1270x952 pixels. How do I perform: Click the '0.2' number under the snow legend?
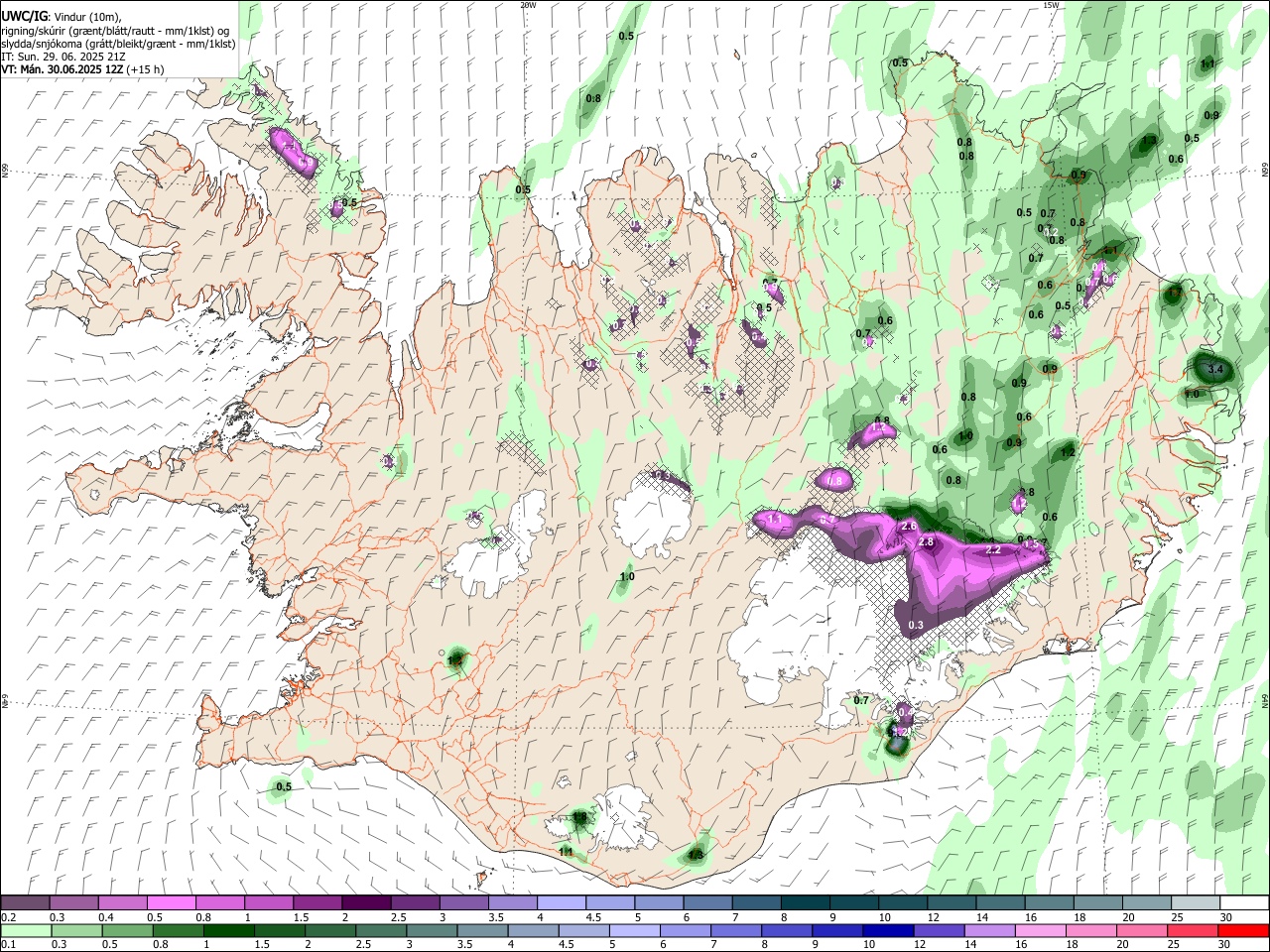9,917
